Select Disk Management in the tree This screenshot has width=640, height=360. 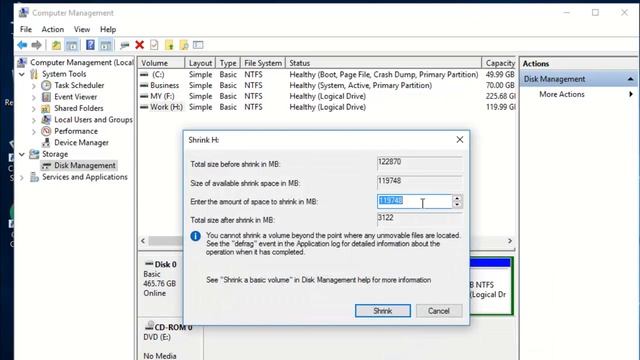click(84, 165)
